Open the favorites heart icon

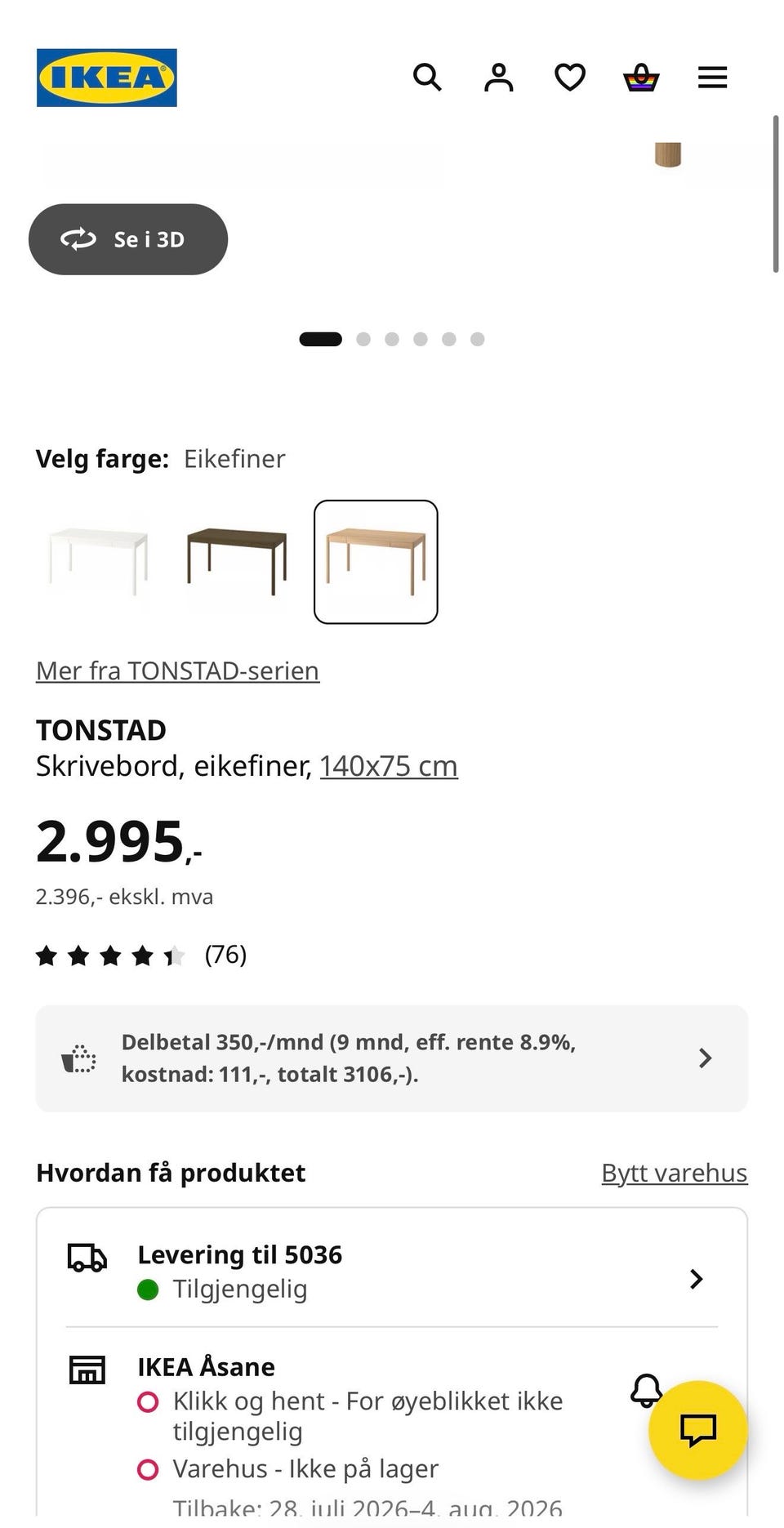tap(570, 78)
